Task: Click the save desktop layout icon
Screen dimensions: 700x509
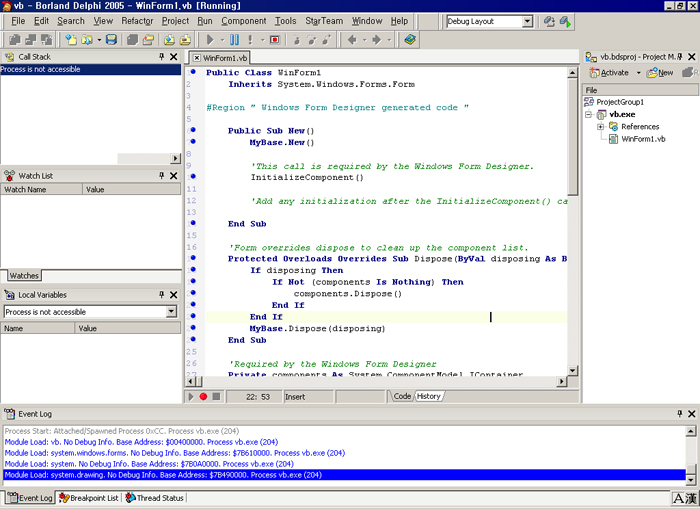Action: (549, 21)
